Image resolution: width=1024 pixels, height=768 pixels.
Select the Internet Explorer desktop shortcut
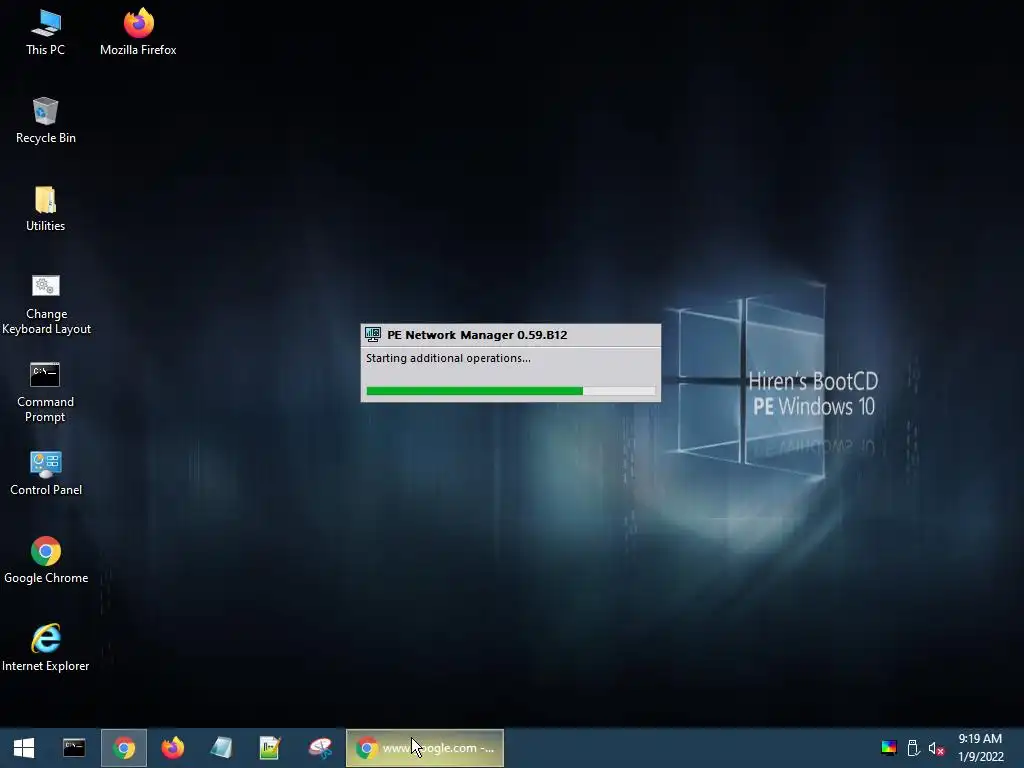(x=46, y=648)
